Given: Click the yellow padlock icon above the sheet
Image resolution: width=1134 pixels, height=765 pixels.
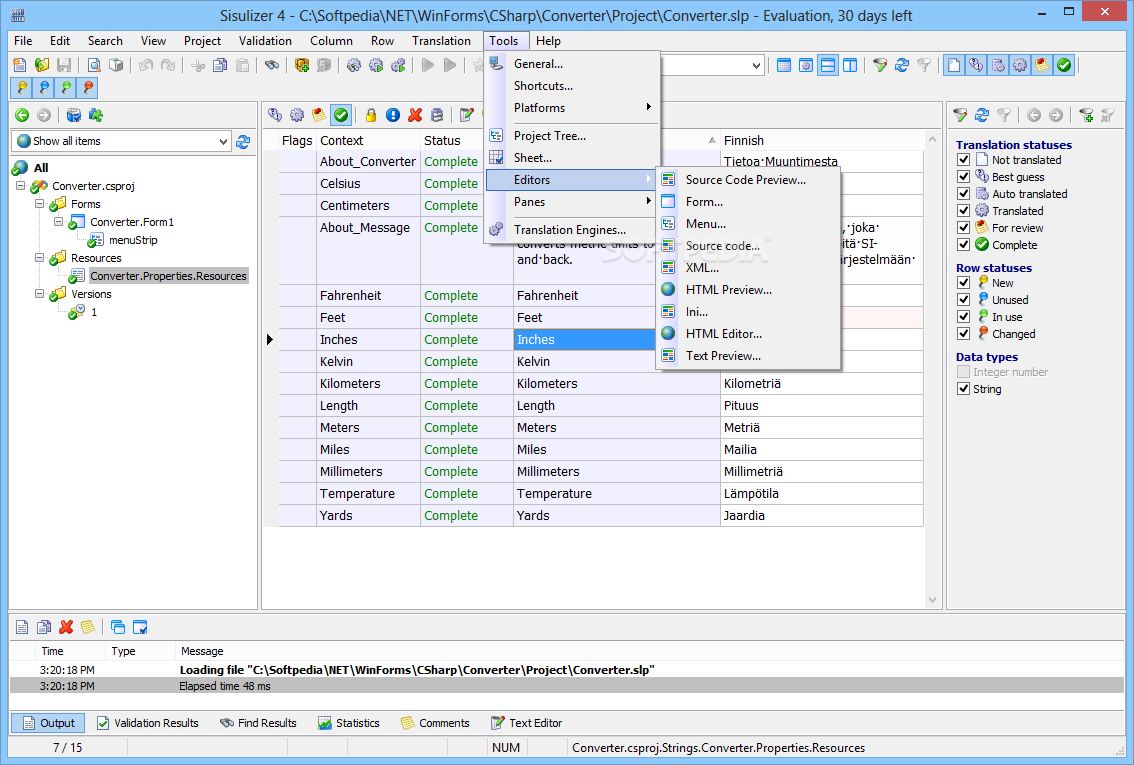Looking at the screenshot, I should coord(371,115).
